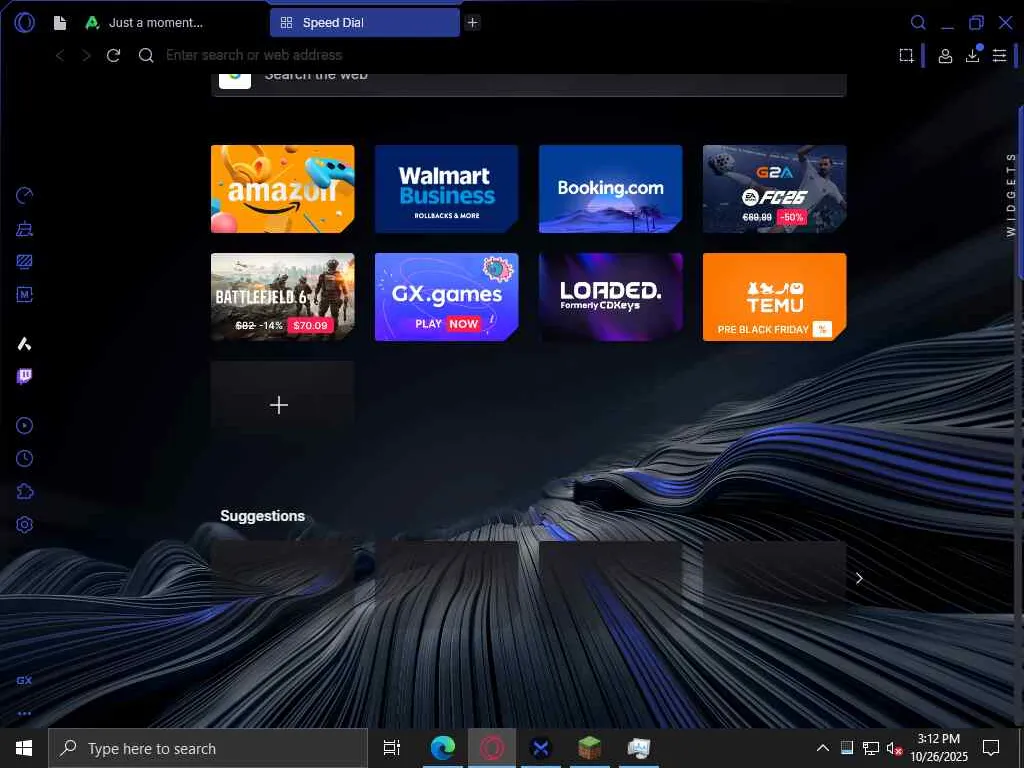Screen dimensions: 1024x768
Task: Open Extensions cube icon in sidebar
Action: tap(24, 491)
